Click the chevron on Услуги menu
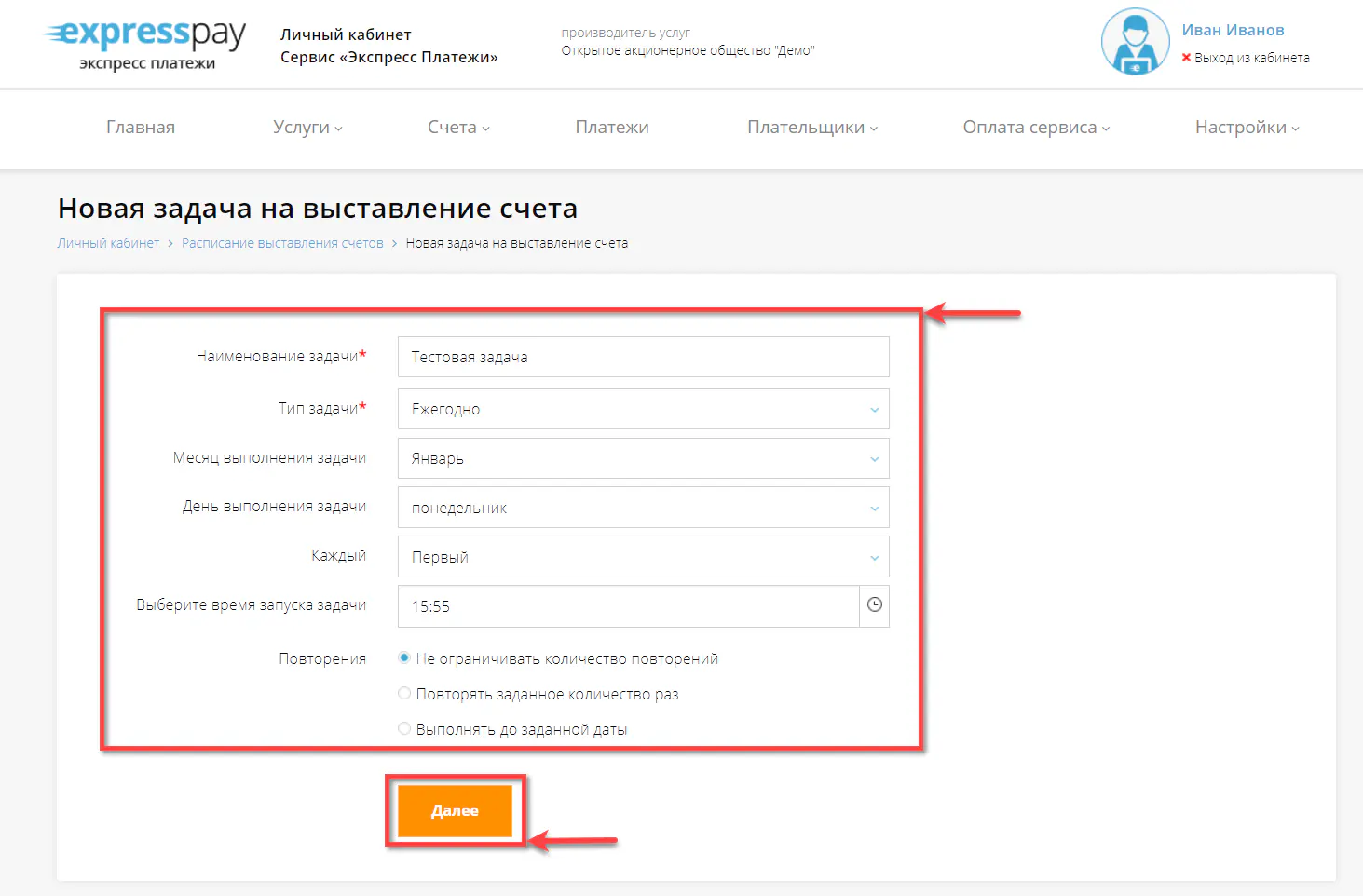This screenshot has width=1363, height=896. pos(338,129)
